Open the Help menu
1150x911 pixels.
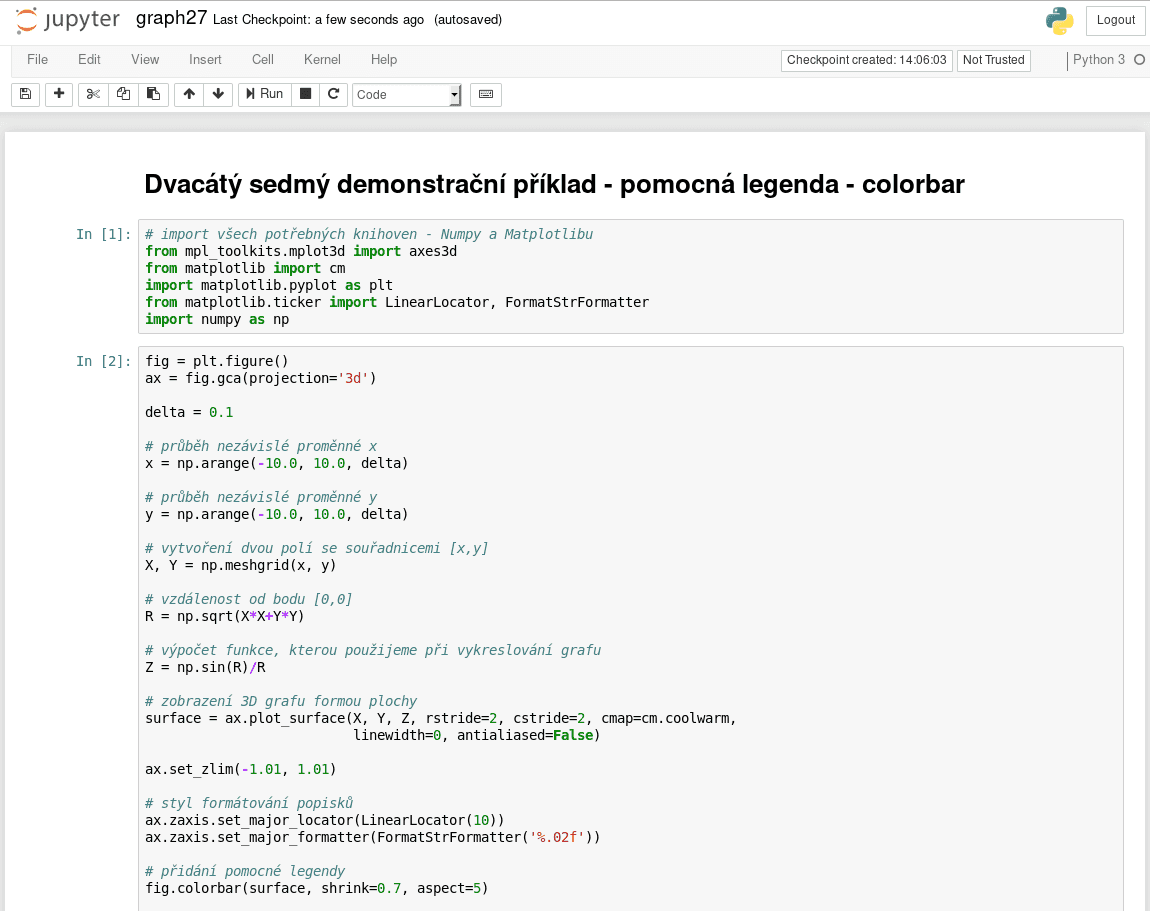(x=384, y=60)
